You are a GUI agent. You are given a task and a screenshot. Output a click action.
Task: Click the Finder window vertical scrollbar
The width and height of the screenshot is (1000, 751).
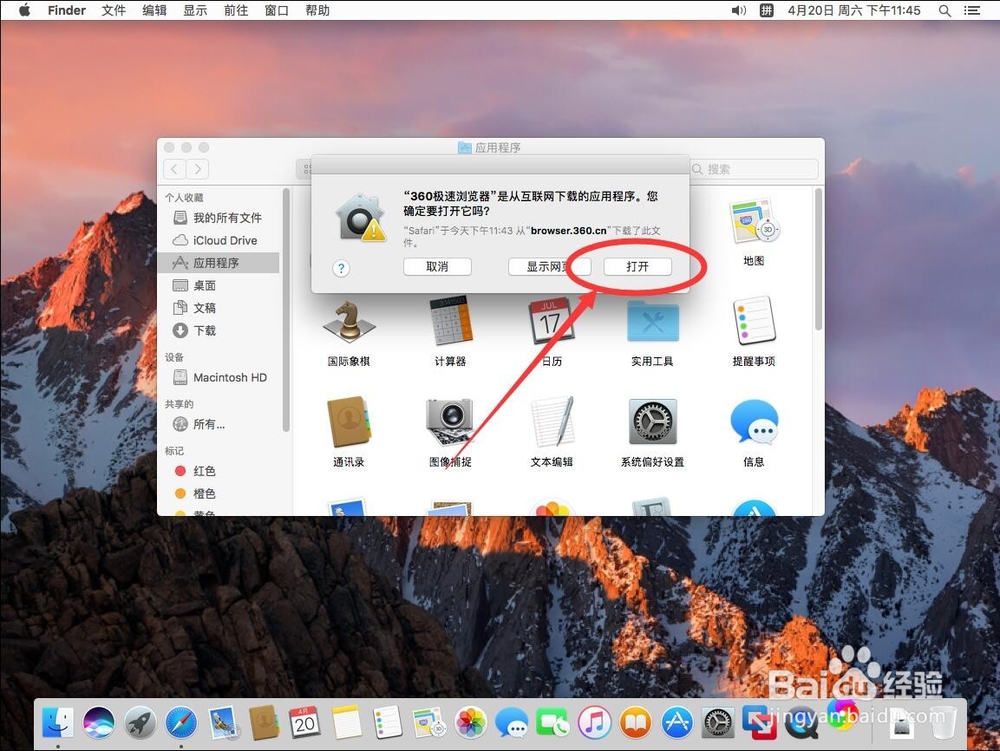tap(818, 259)
